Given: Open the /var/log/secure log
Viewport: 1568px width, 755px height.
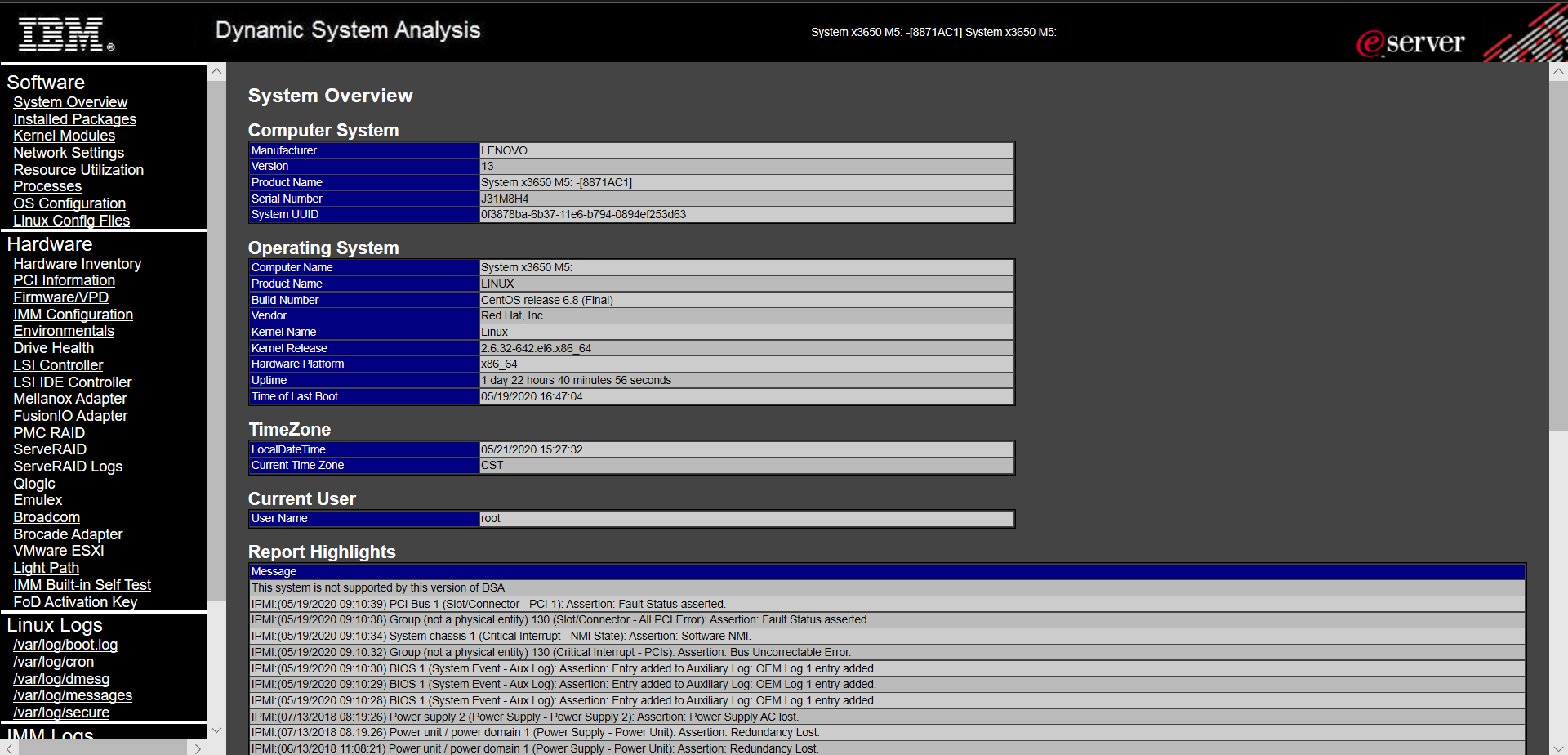Looking at the screenshot, I should coord(61,712).
